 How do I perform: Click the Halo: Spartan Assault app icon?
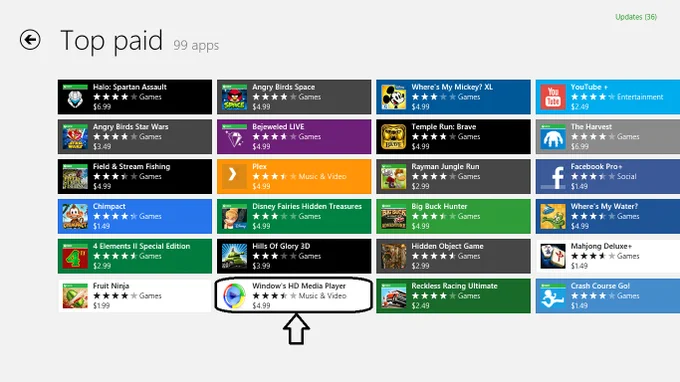[75, 97]
